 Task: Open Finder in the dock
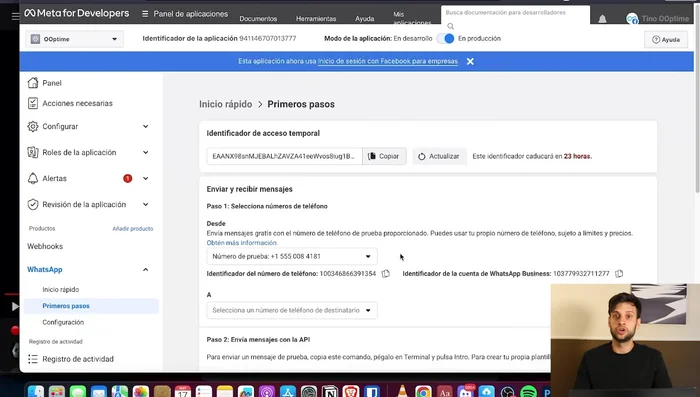[35, 392]
